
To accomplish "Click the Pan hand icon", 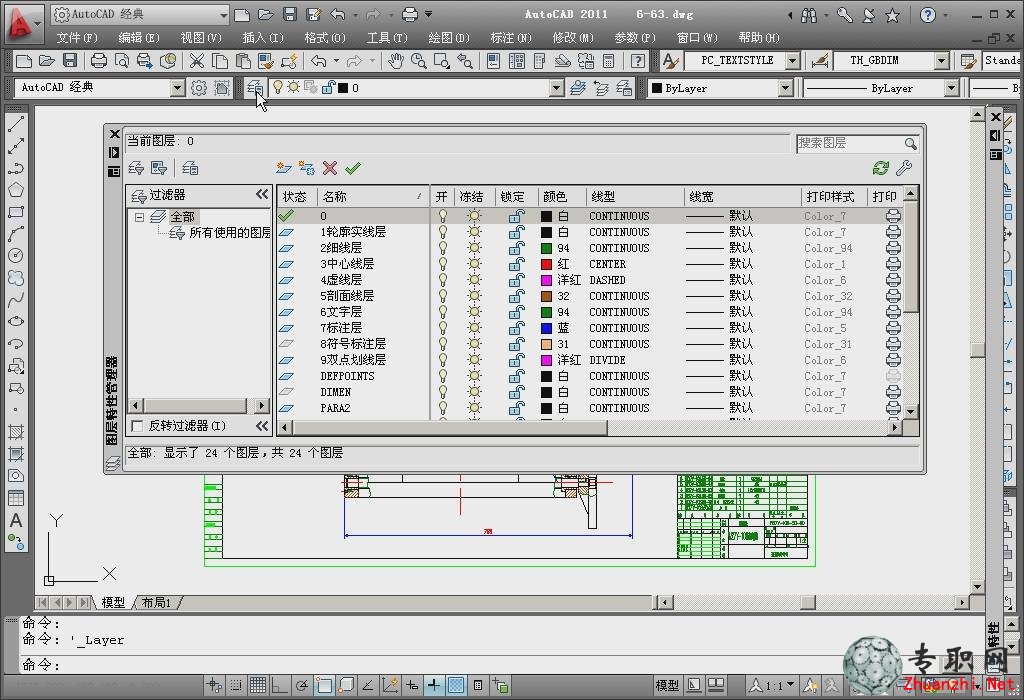I will click(395, 61).
